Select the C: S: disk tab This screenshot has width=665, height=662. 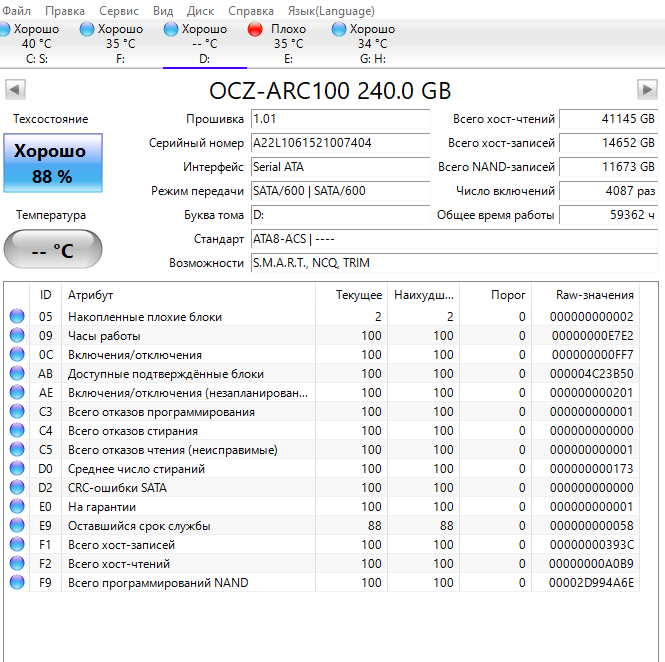click(x=36, y=44)
